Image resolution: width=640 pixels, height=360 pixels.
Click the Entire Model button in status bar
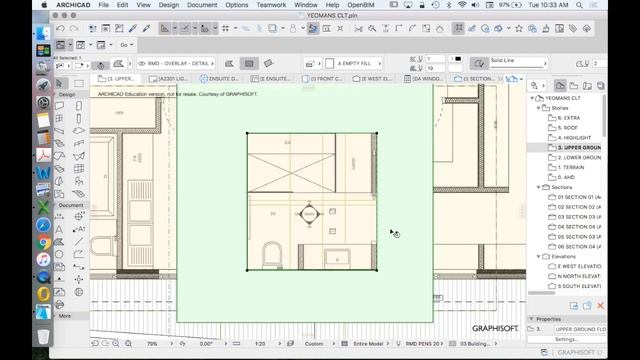tap(368, 344)
